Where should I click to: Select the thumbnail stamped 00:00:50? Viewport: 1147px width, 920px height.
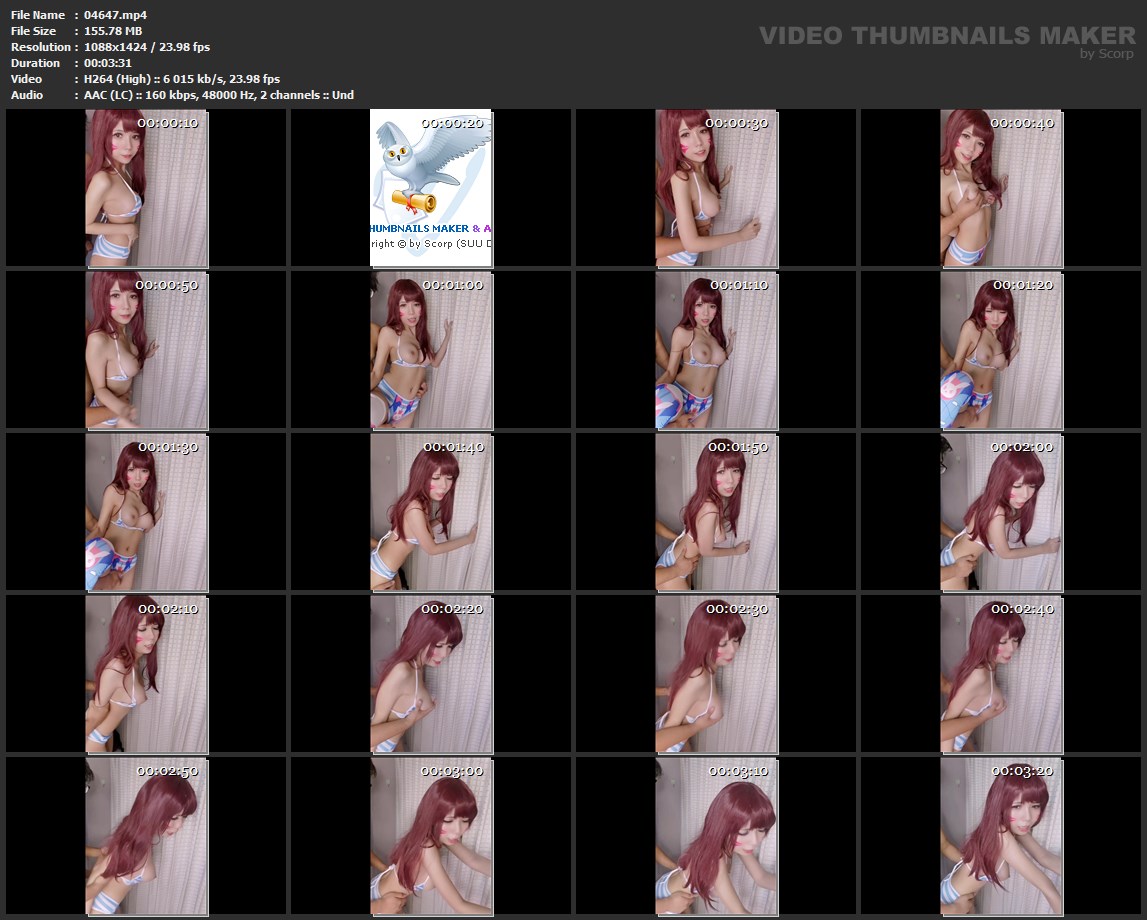[147, 350]
